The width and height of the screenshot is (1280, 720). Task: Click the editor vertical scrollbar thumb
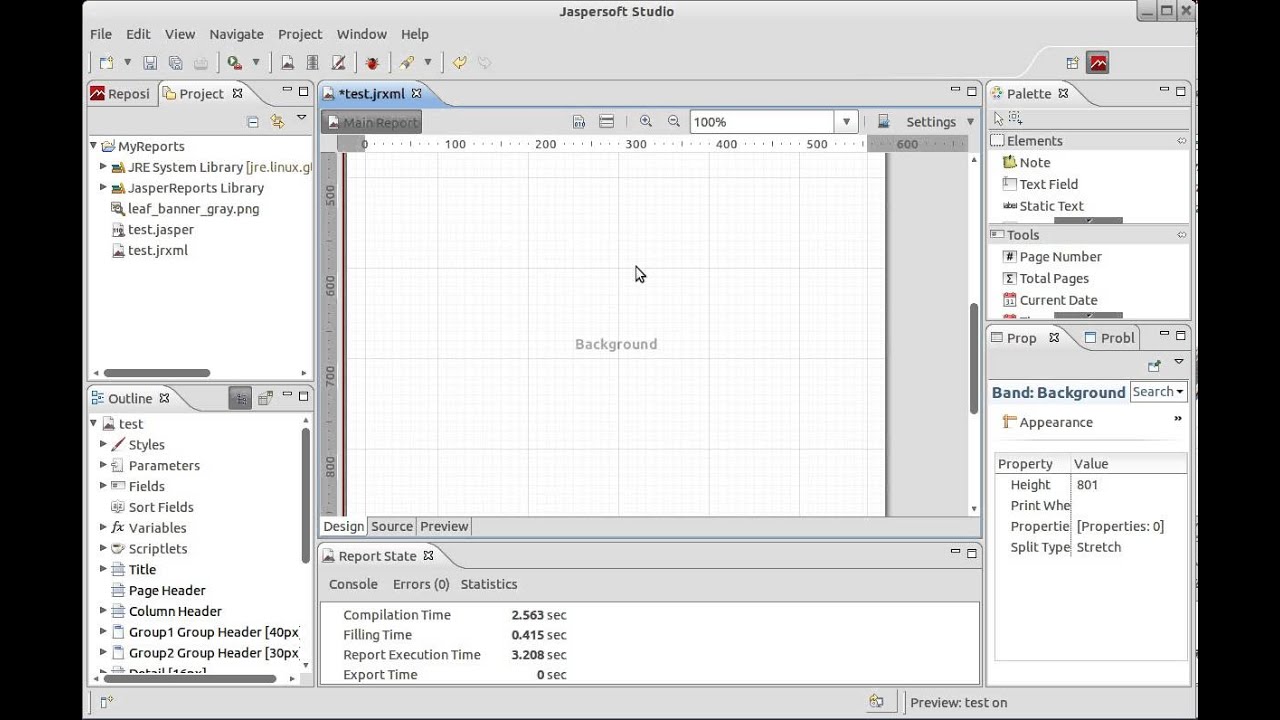(974, 358)
